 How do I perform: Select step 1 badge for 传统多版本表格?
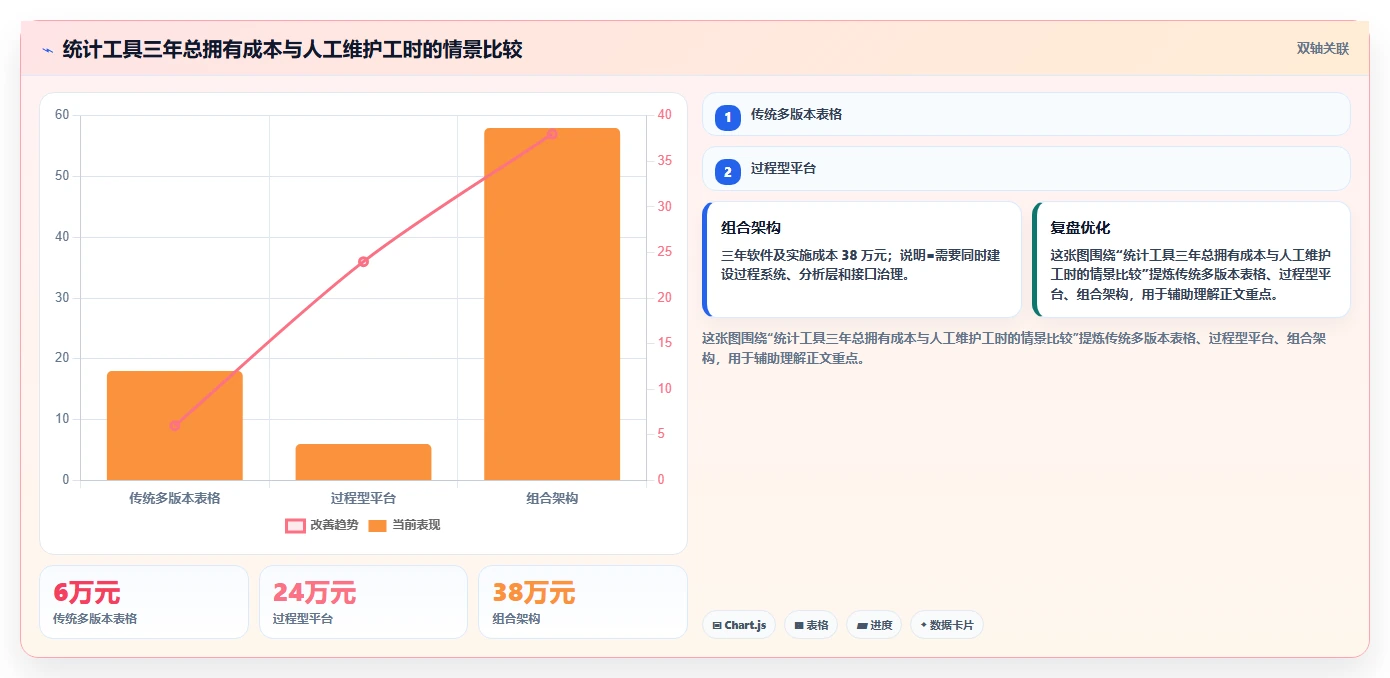pyautogui.click(x=728, y=117)
